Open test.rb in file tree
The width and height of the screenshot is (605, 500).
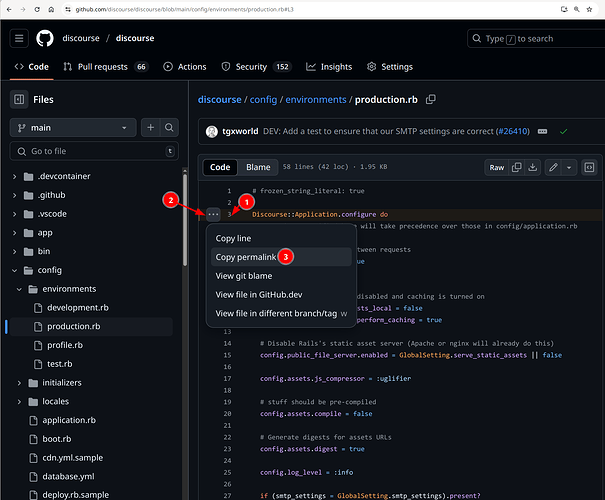59,364
